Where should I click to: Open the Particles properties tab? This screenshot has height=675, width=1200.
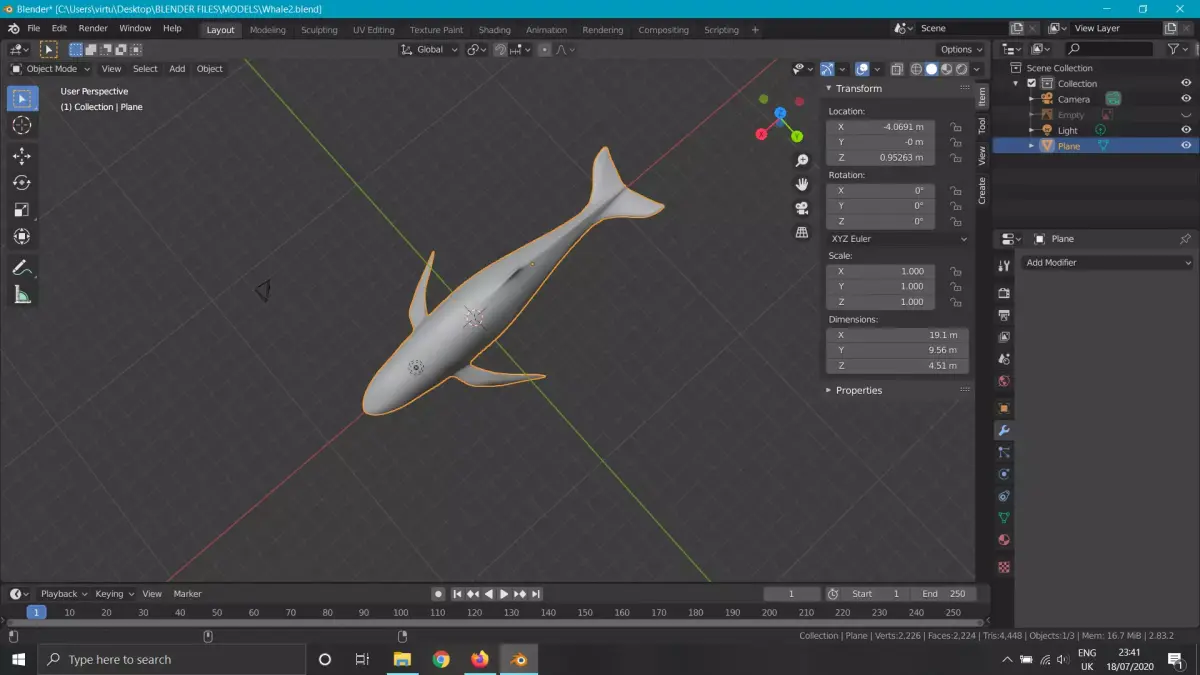pyautogui.click(x=1004, y=452)
